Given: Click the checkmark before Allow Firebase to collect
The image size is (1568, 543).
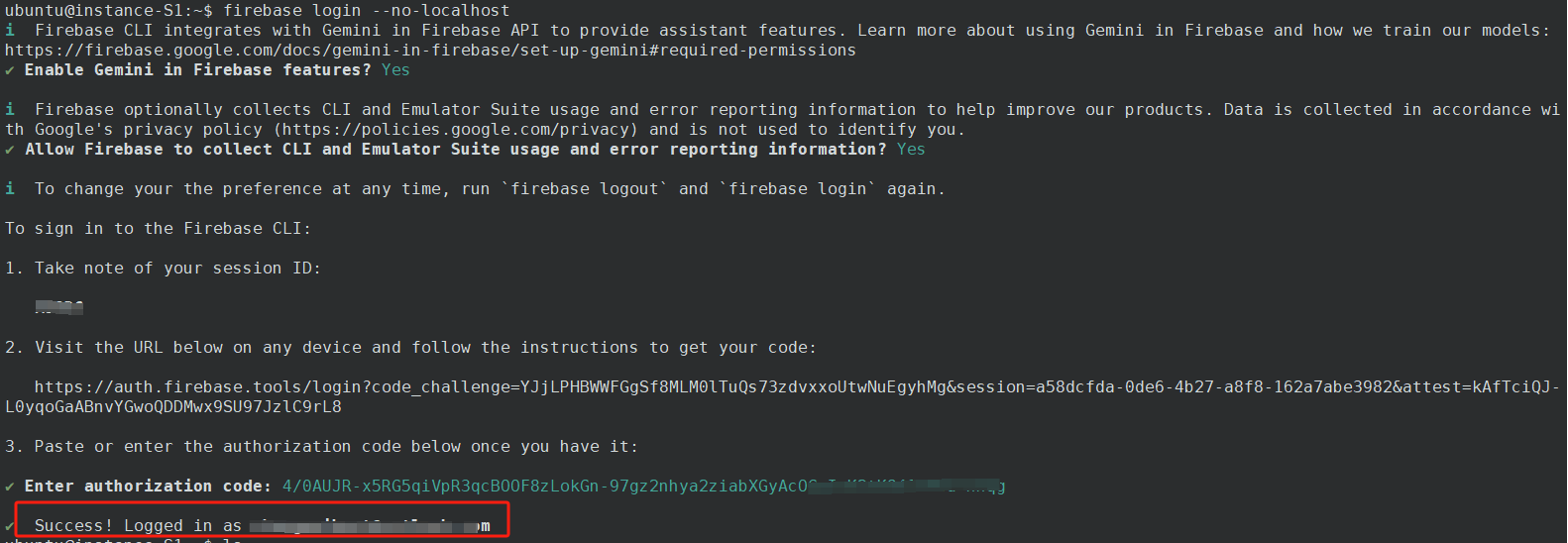Looking at the screenshot, I should tap(10, 150).
